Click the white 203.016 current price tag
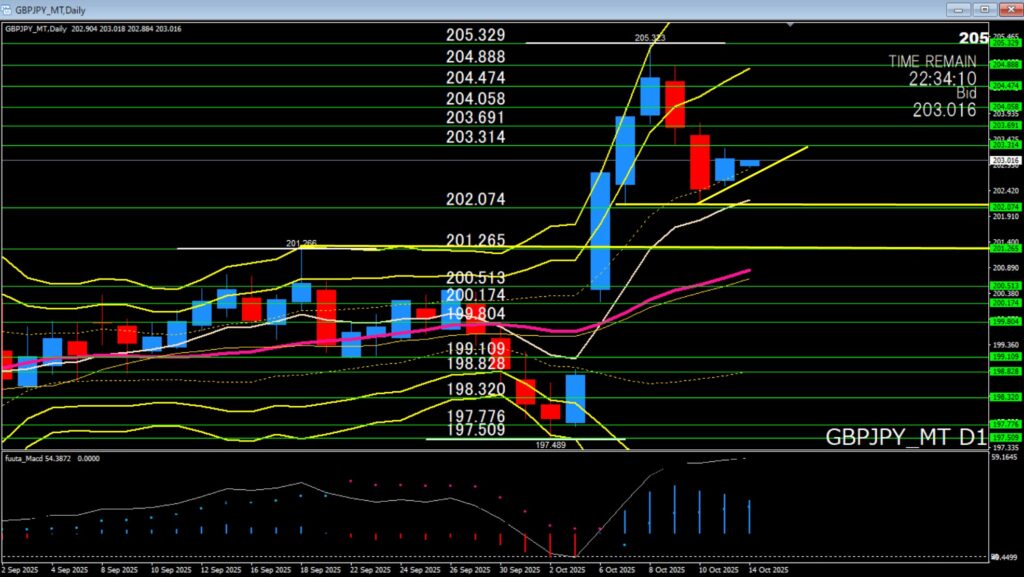Image resolution: width=1024 pixels, height=577 pixels. [x=1005, y=160]
